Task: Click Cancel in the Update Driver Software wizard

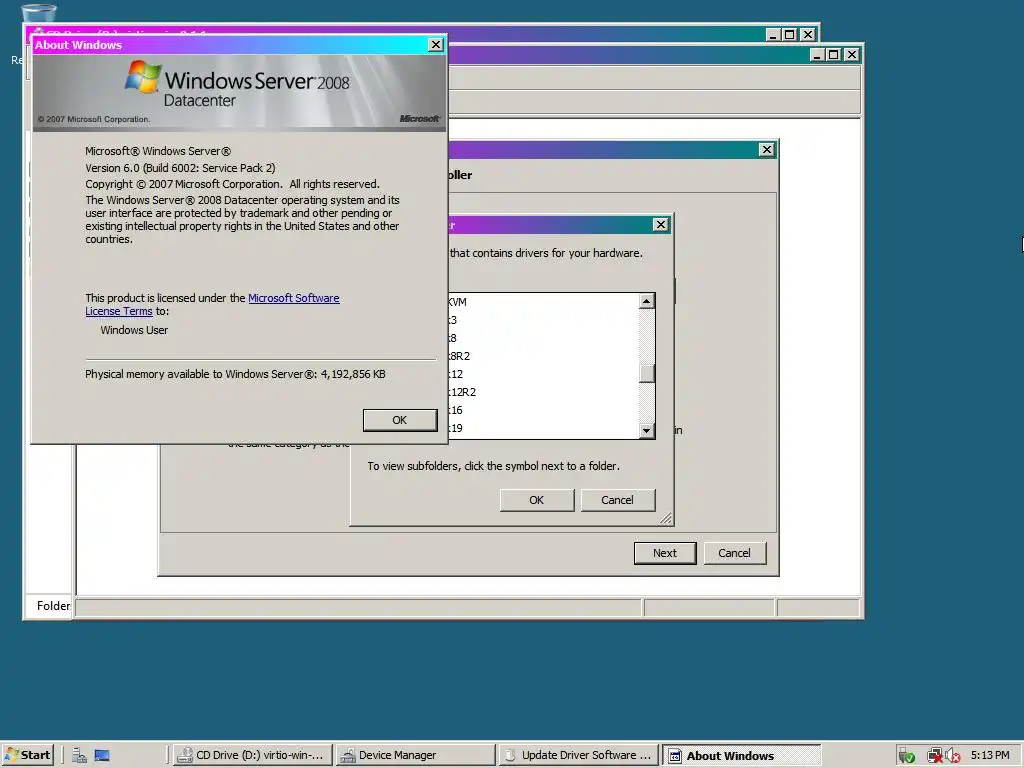Action: point(734,553)
